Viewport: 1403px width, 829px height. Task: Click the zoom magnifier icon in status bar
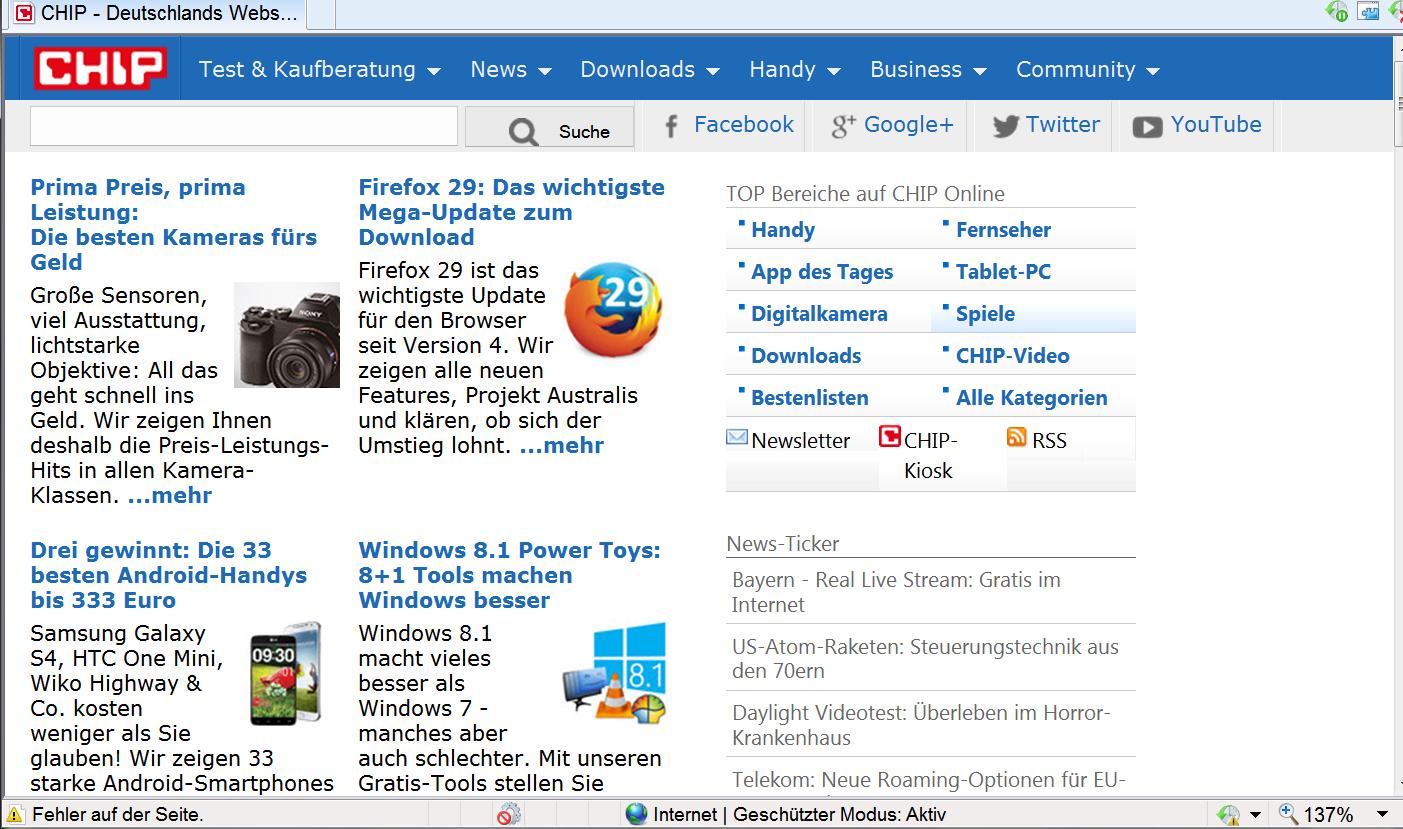pyautogui.click(x=1288, y=814)
